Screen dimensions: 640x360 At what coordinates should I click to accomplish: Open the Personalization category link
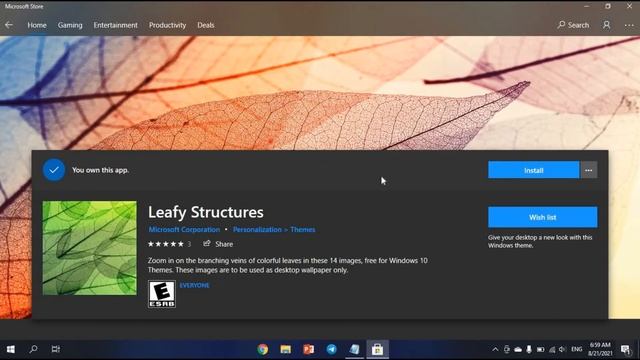coord(257,229)
